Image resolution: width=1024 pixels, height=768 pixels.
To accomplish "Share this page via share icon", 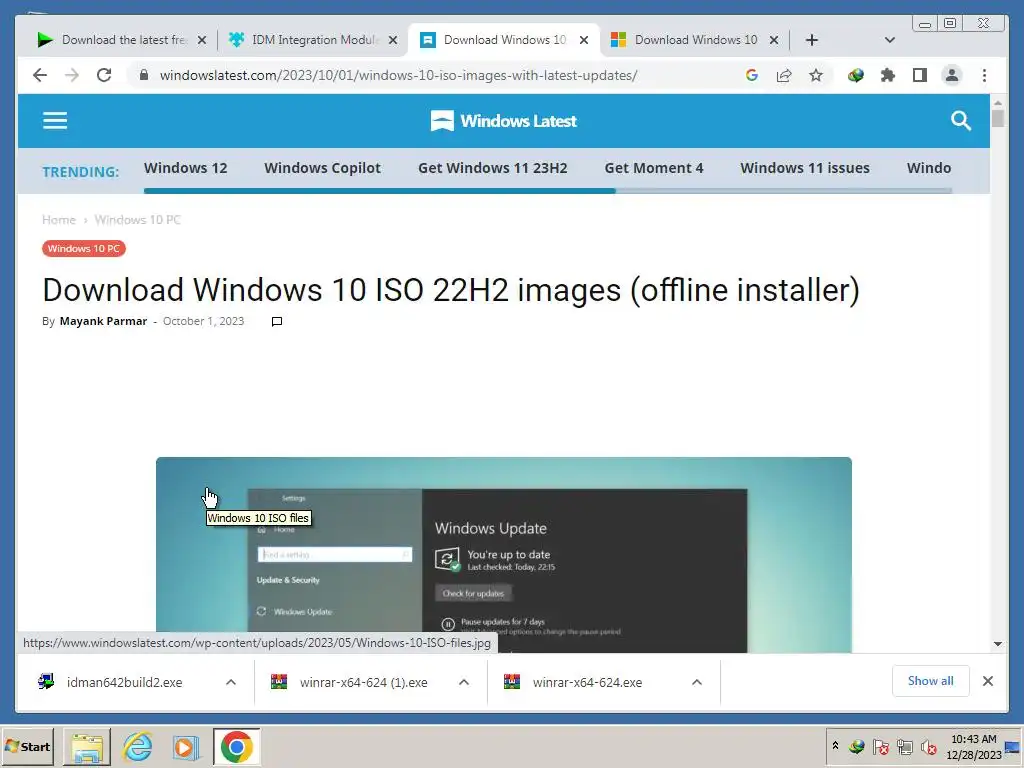I will point(784,75).
